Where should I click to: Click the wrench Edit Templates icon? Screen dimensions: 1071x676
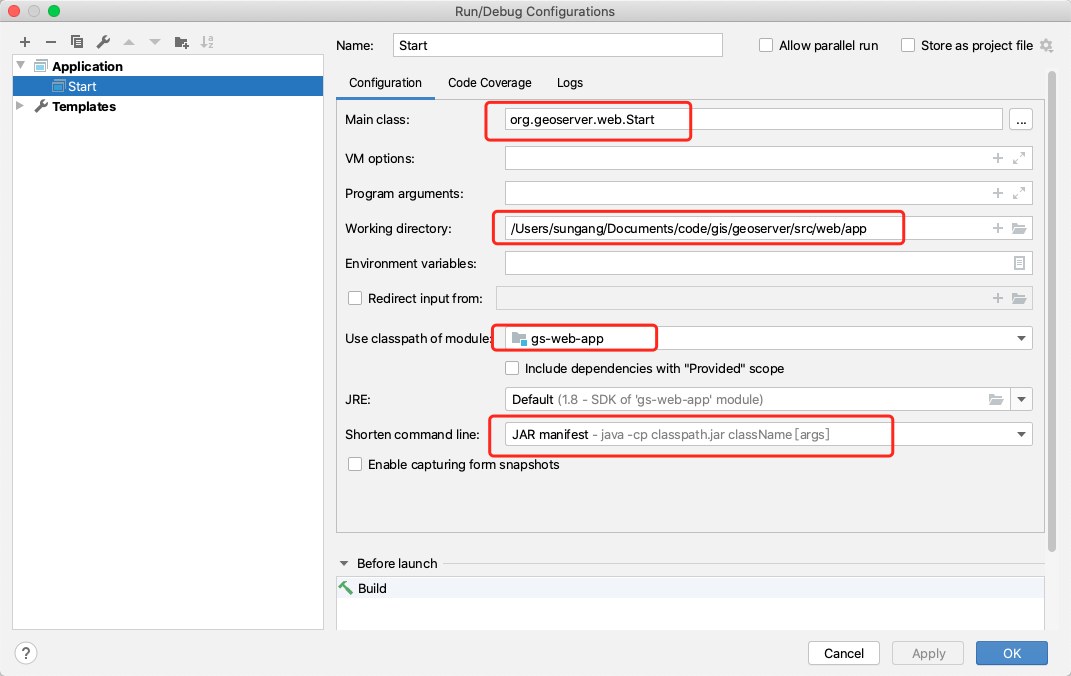click(103, 42)
